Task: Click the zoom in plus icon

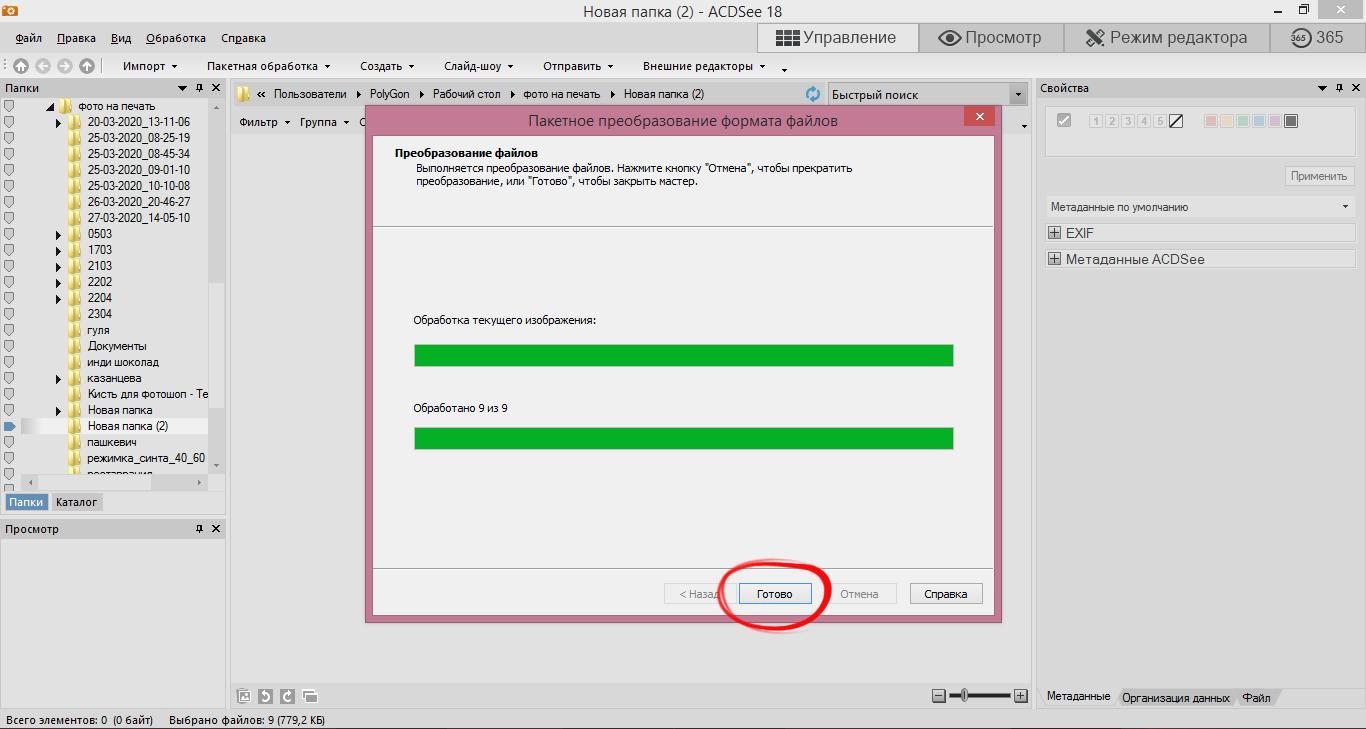Action: (x=1020, y=696)
